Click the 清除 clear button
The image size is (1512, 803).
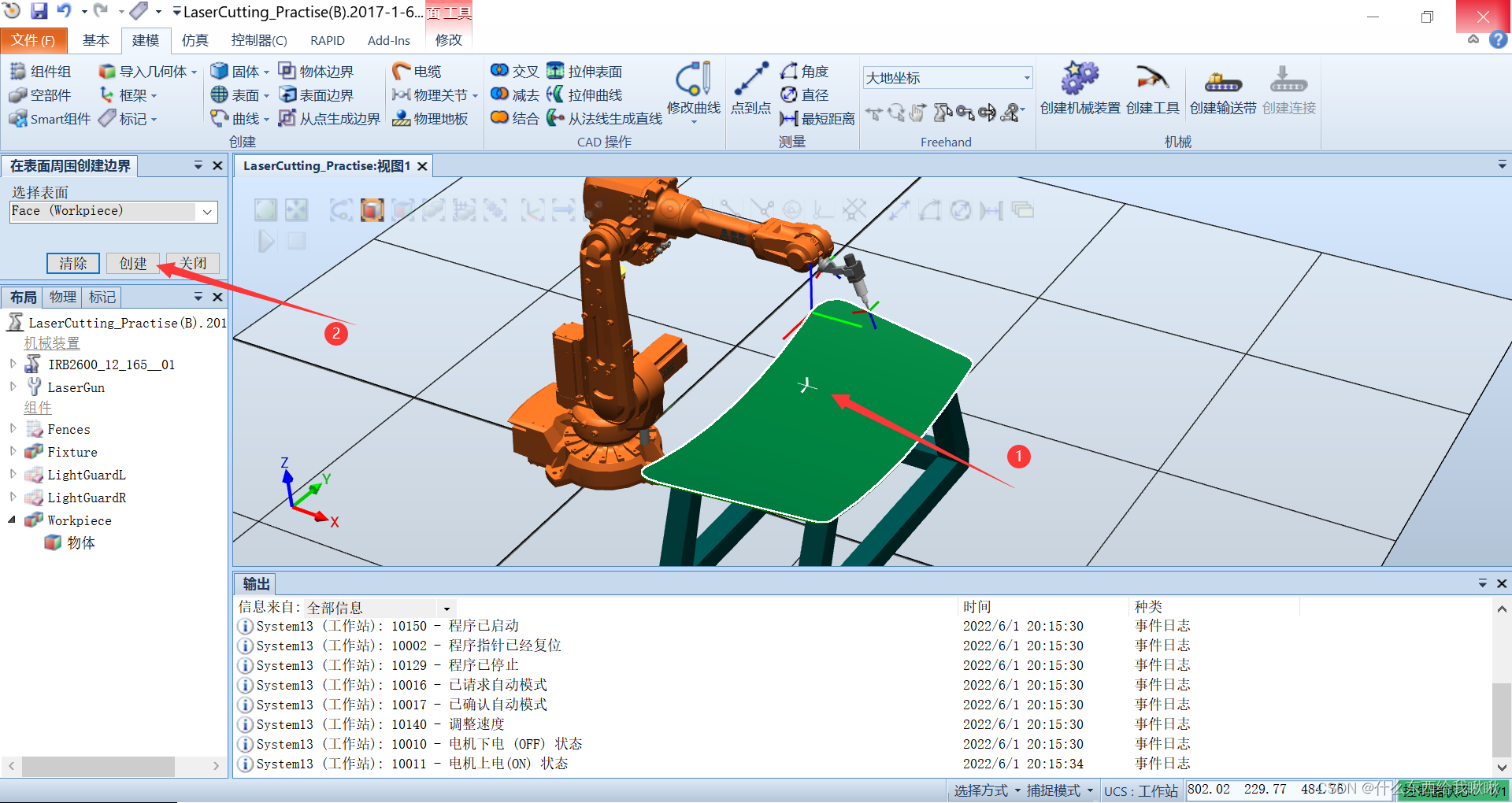(x=73, y=264)
